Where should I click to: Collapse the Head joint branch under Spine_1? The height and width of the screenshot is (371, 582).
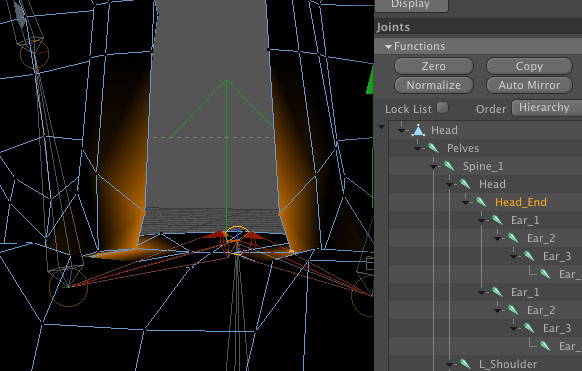449,185
